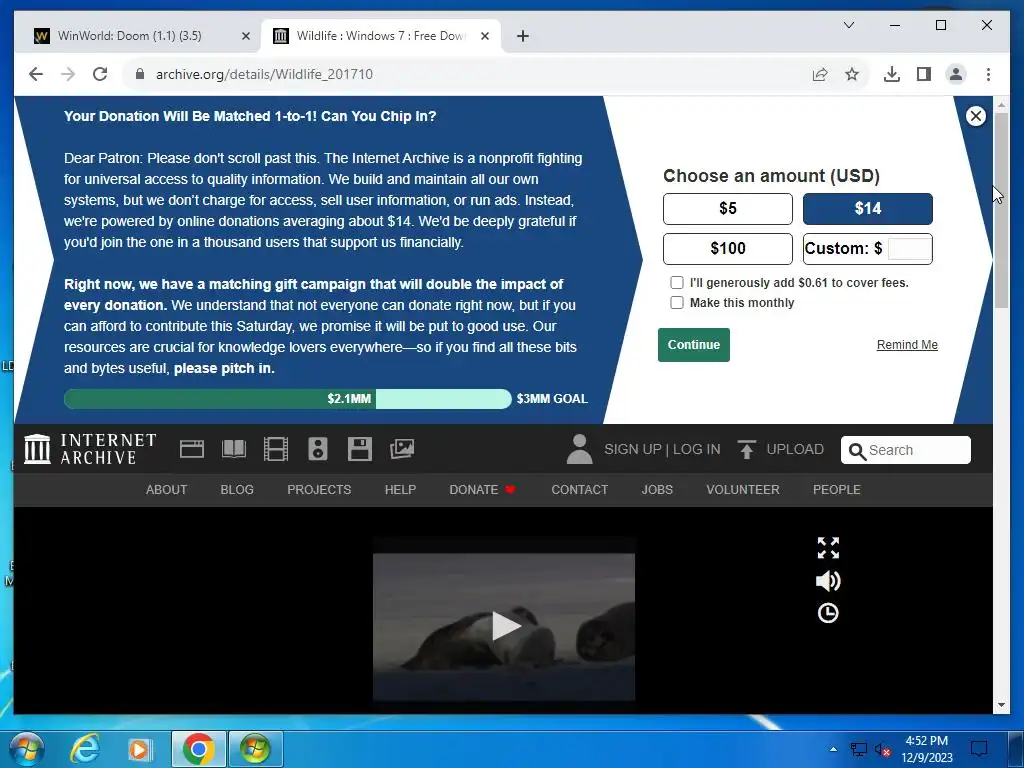Open a new Chrome tab
This screenshot has height=768, width=1024.
[x=522, y=36]
